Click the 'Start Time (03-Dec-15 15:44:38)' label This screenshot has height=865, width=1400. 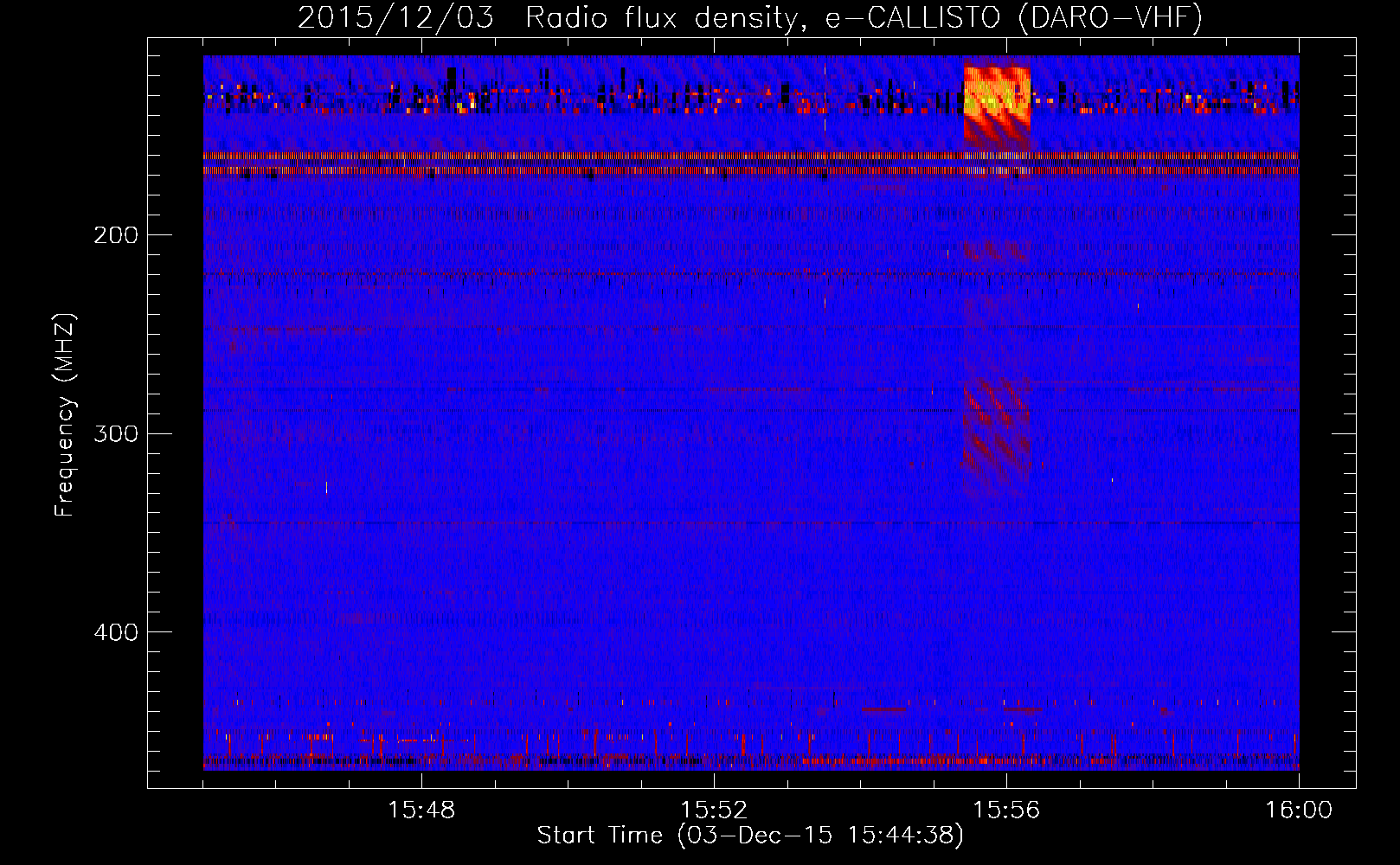click(x=750, y=836)
